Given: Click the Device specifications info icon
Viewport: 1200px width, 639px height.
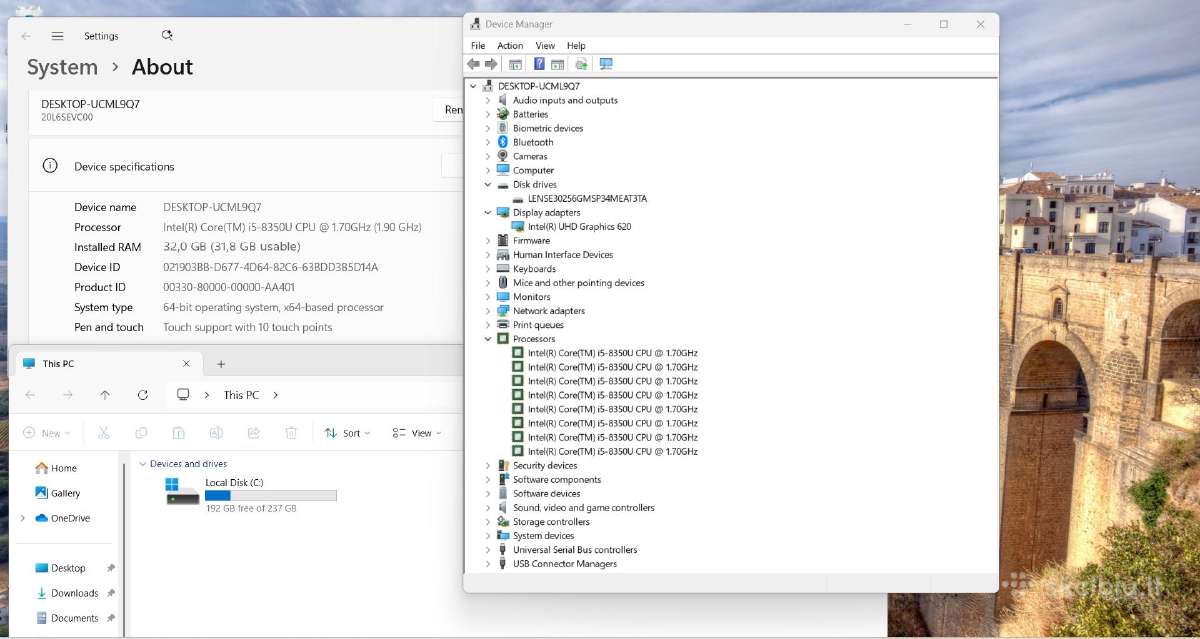Looking at the screenshot, I should (49, 166).
